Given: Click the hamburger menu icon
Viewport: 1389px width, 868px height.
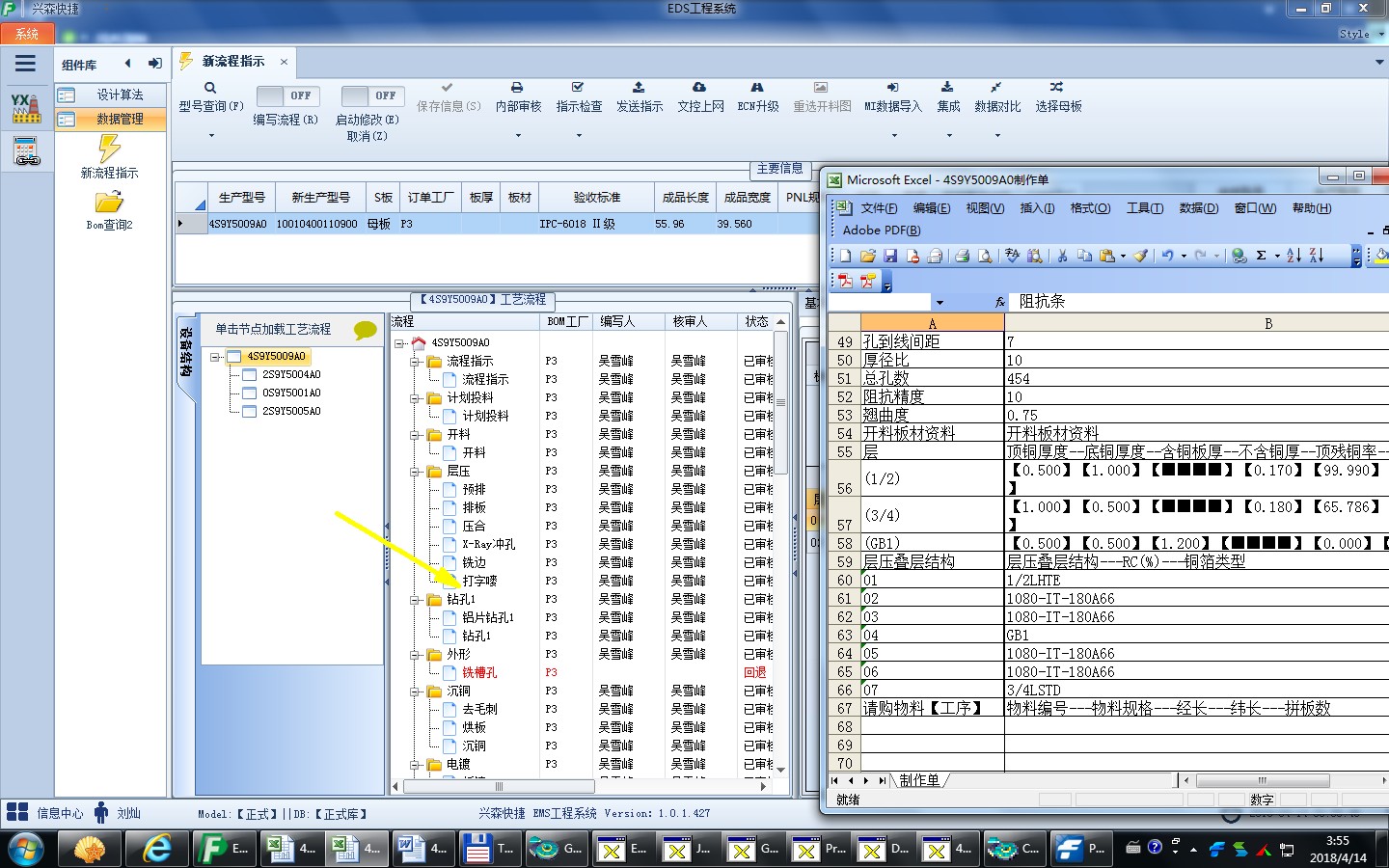Looking at the screenshot, I should (25, 64).
